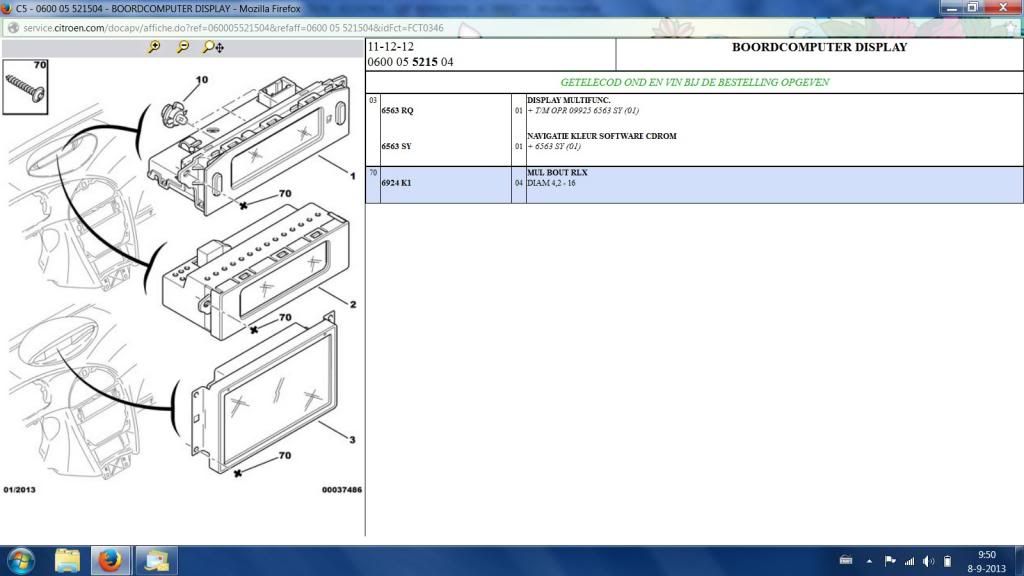The height and width of the screenshot is (576, 1024).
Task: Click drawing number 00037486
Action: 342,489
